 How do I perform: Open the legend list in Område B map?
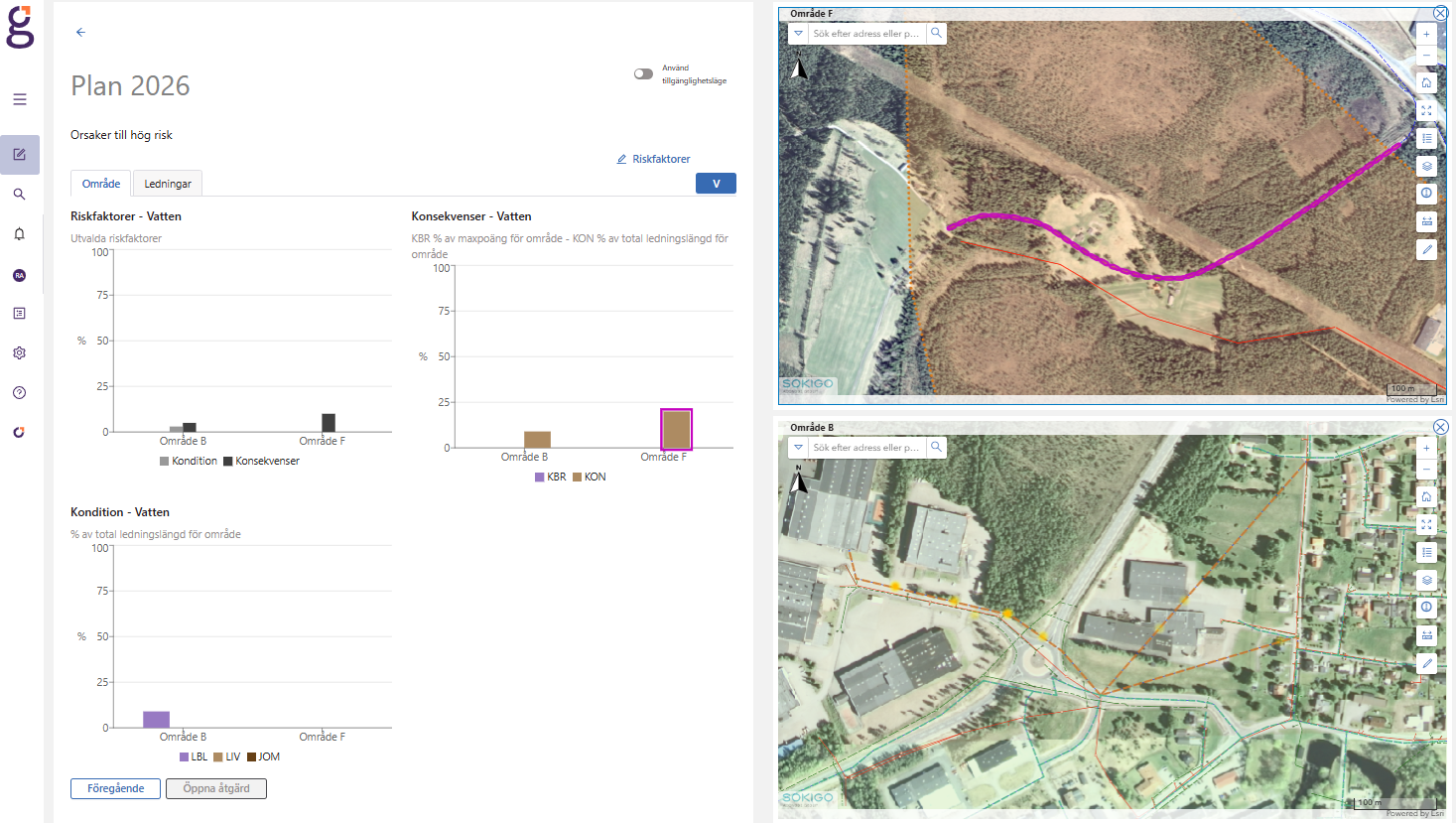pos(1426,552)
